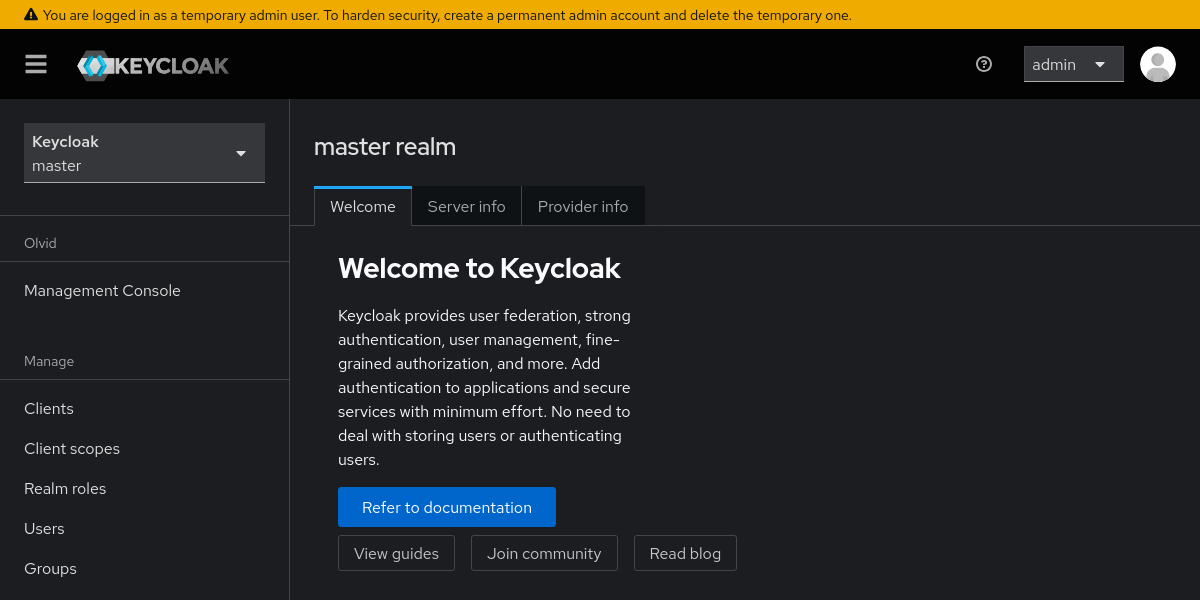The image size is (1200, 600).
Task: Navigate to Realm roles
Action: pyautogui.click(x=144, y=489)
